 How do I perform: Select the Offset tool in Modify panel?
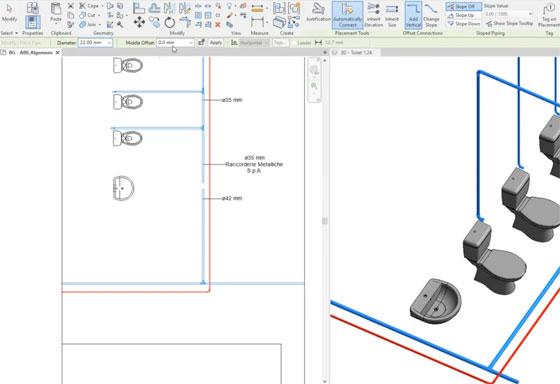pyautogui.click(x=154, y=8)
